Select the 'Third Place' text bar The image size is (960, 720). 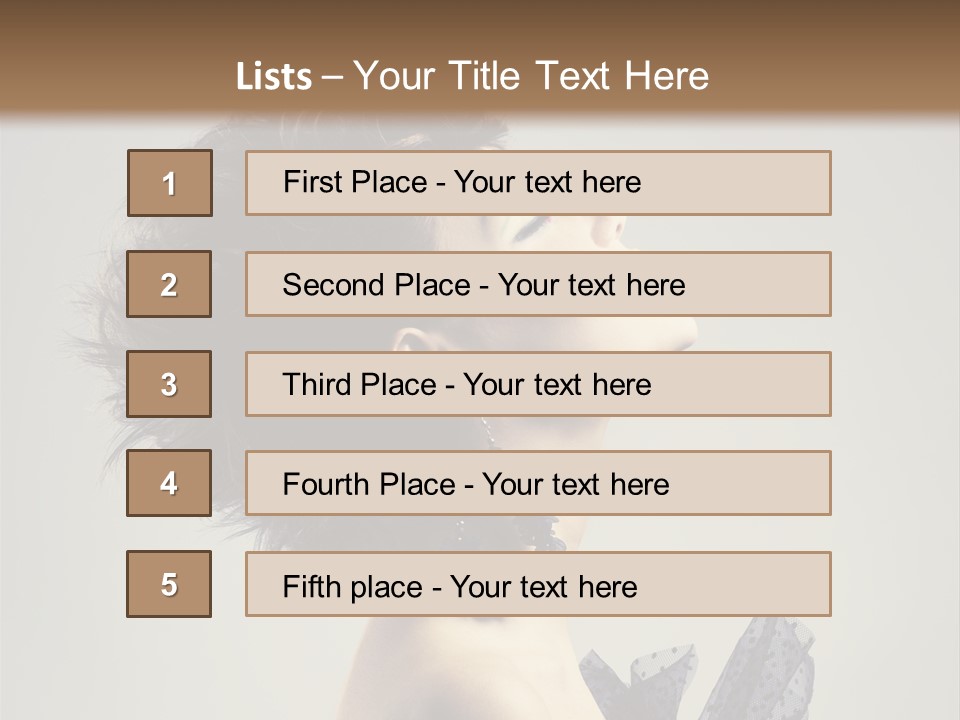(x=538, y=384)
